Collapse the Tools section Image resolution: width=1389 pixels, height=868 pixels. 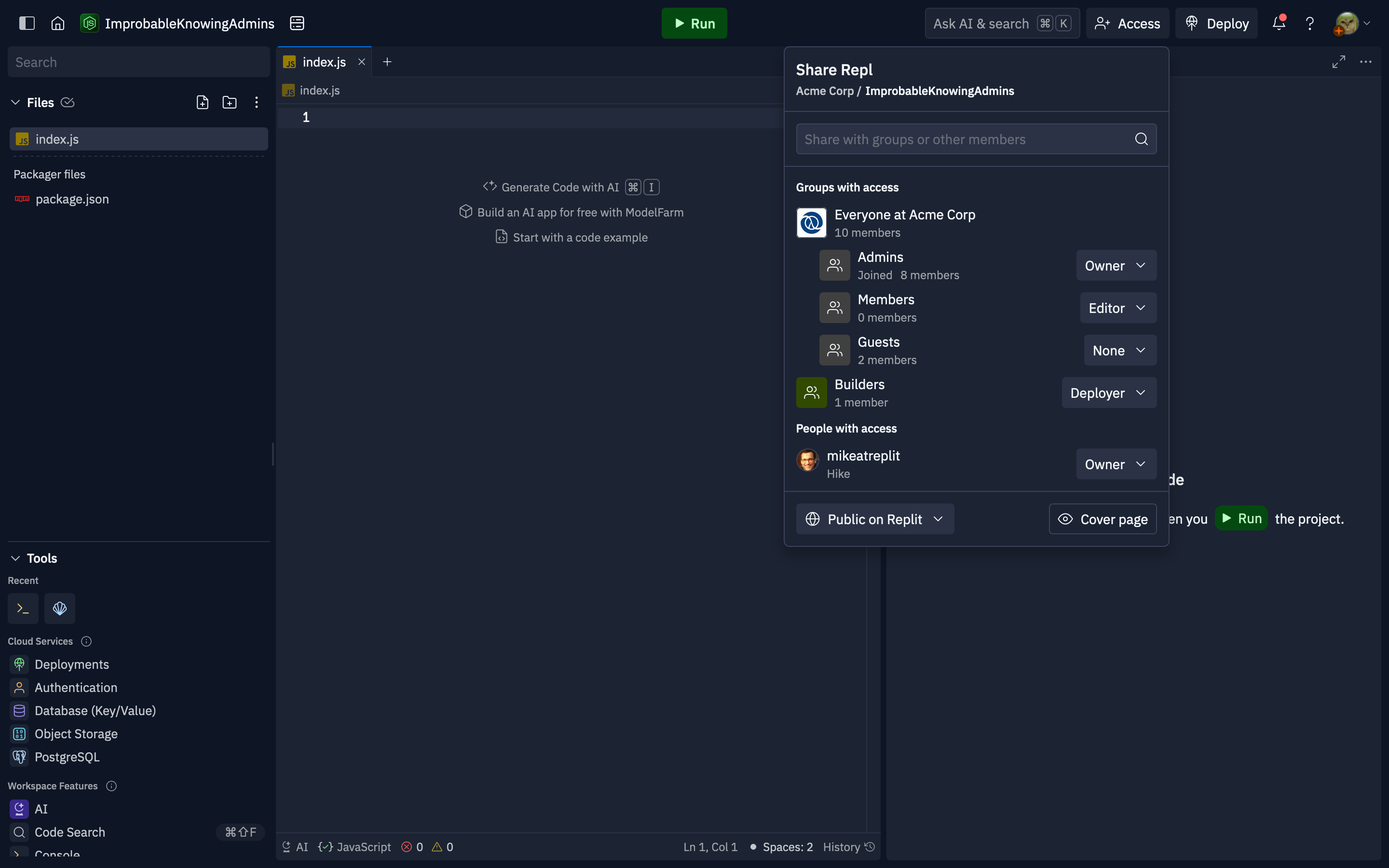(15, 558)
